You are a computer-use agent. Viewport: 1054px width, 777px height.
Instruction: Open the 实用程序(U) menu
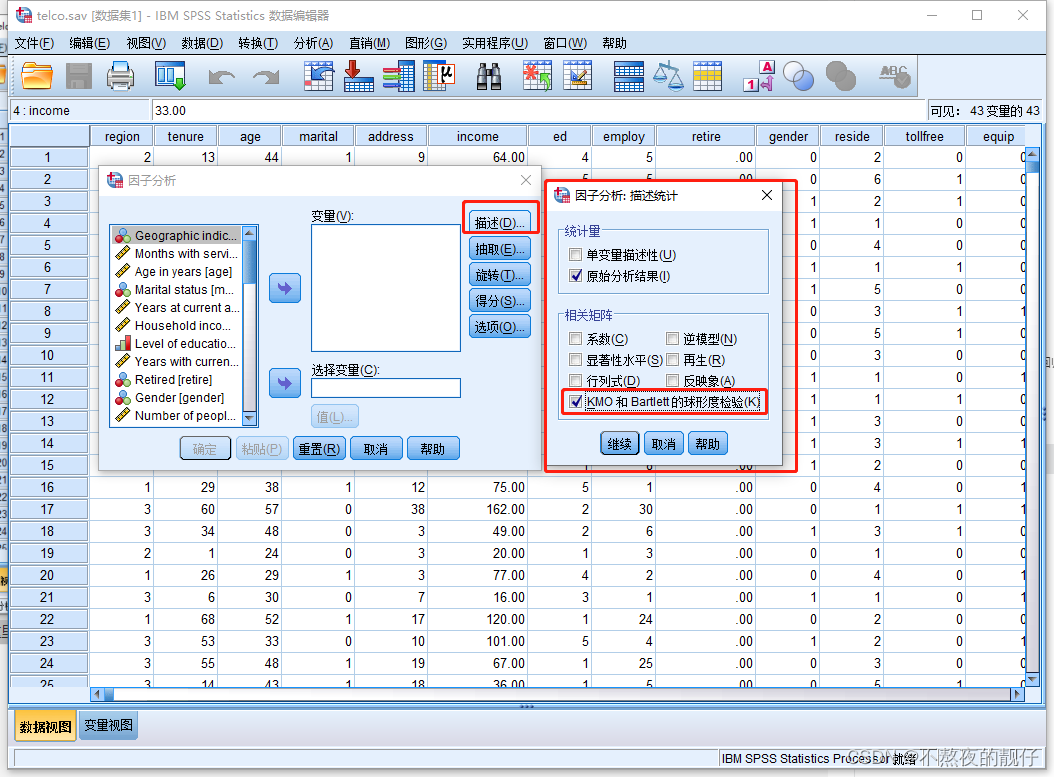click(x=495, y=43)
